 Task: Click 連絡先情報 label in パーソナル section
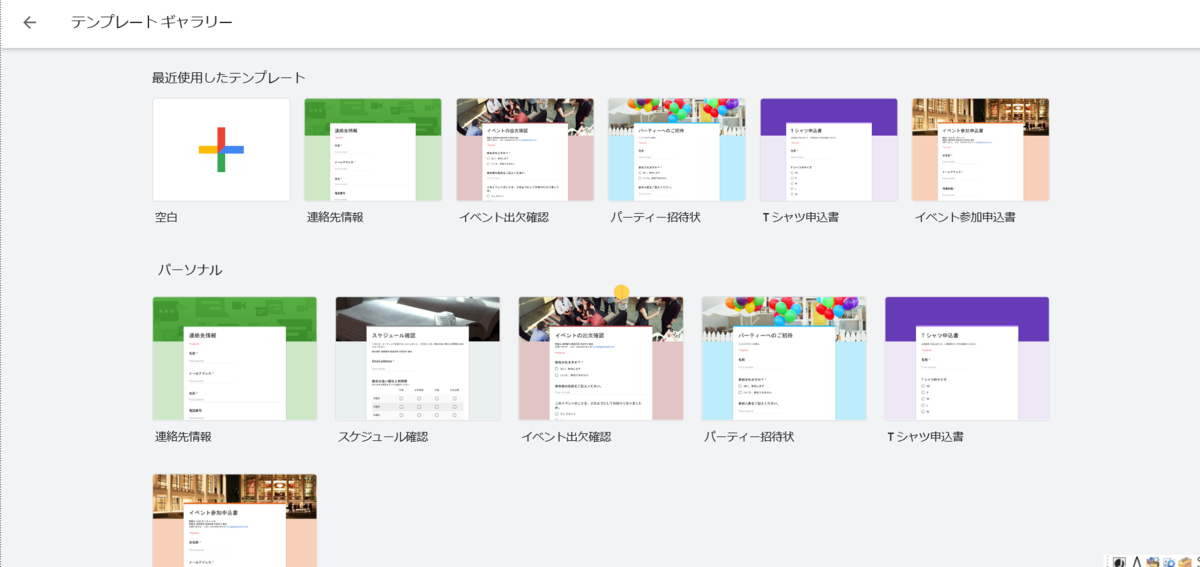(183, 437)
